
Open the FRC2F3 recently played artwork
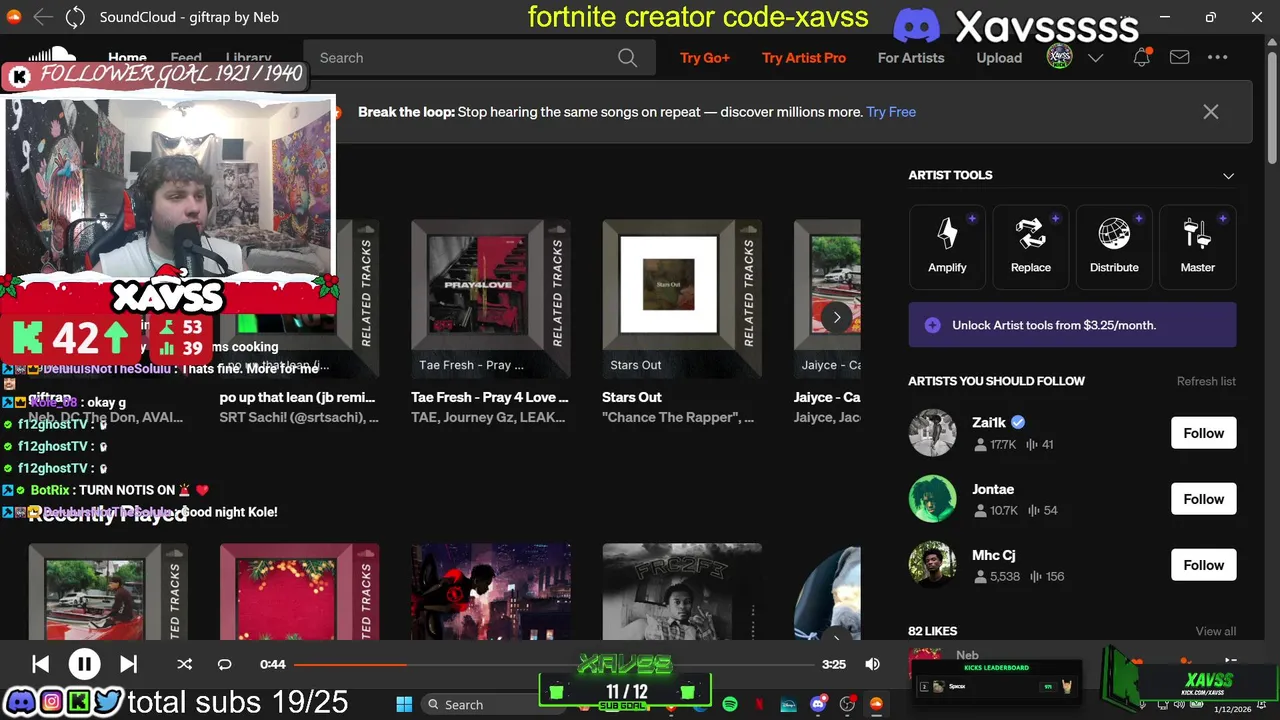click(x=682, y=592)
